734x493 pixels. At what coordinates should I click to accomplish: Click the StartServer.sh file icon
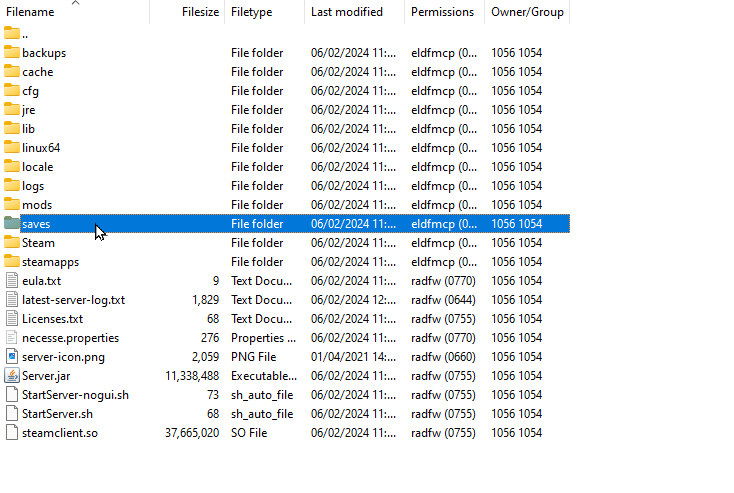point(12,413)
